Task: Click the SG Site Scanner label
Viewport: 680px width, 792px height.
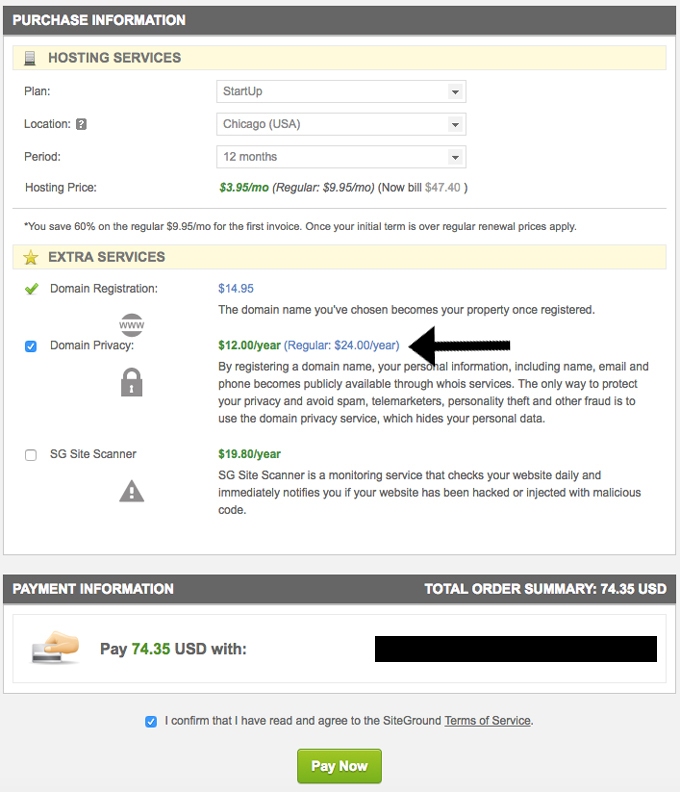Action: pos(93,454)
